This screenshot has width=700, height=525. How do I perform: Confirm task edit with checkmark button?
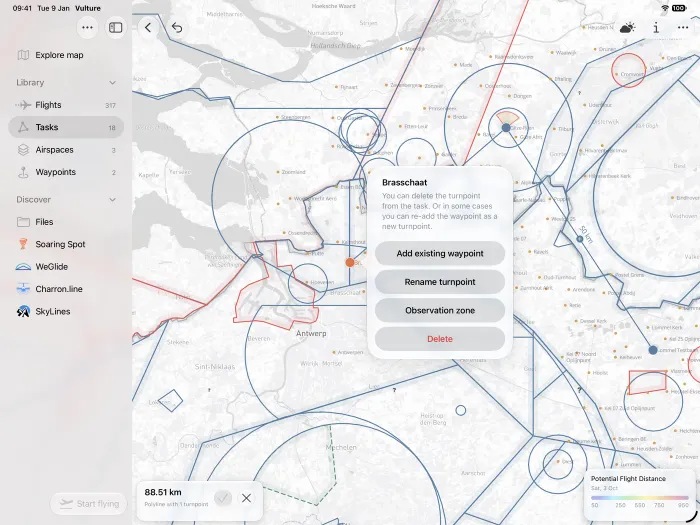(x=223, y=498)
